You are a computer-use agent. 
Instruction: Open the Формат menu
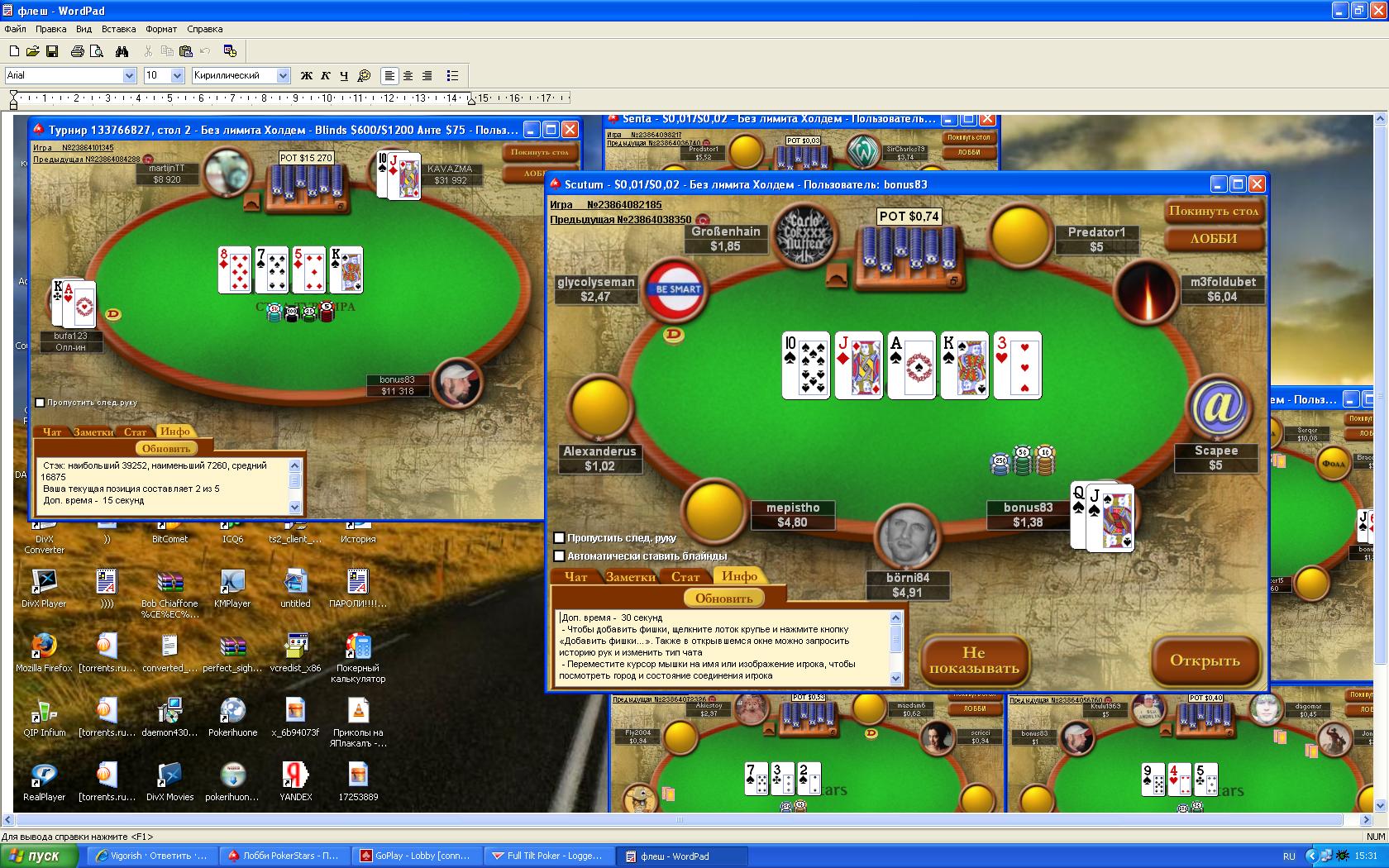pyautogui.click(x=161, y=29)
